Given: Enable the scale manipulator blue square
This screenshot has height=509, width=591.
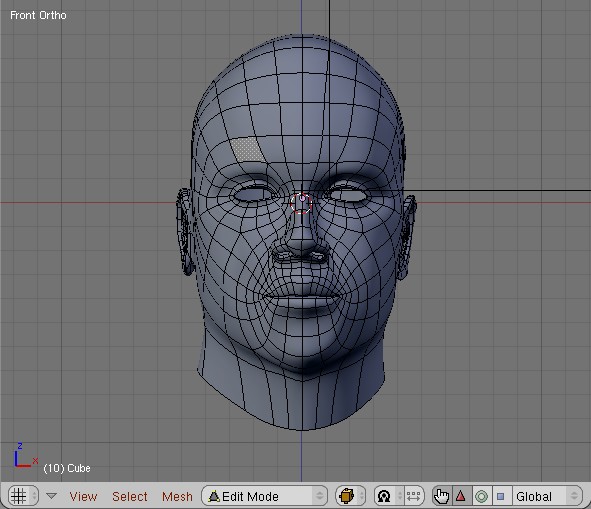Looking at the screenshot, I should (x=501, y=496).
